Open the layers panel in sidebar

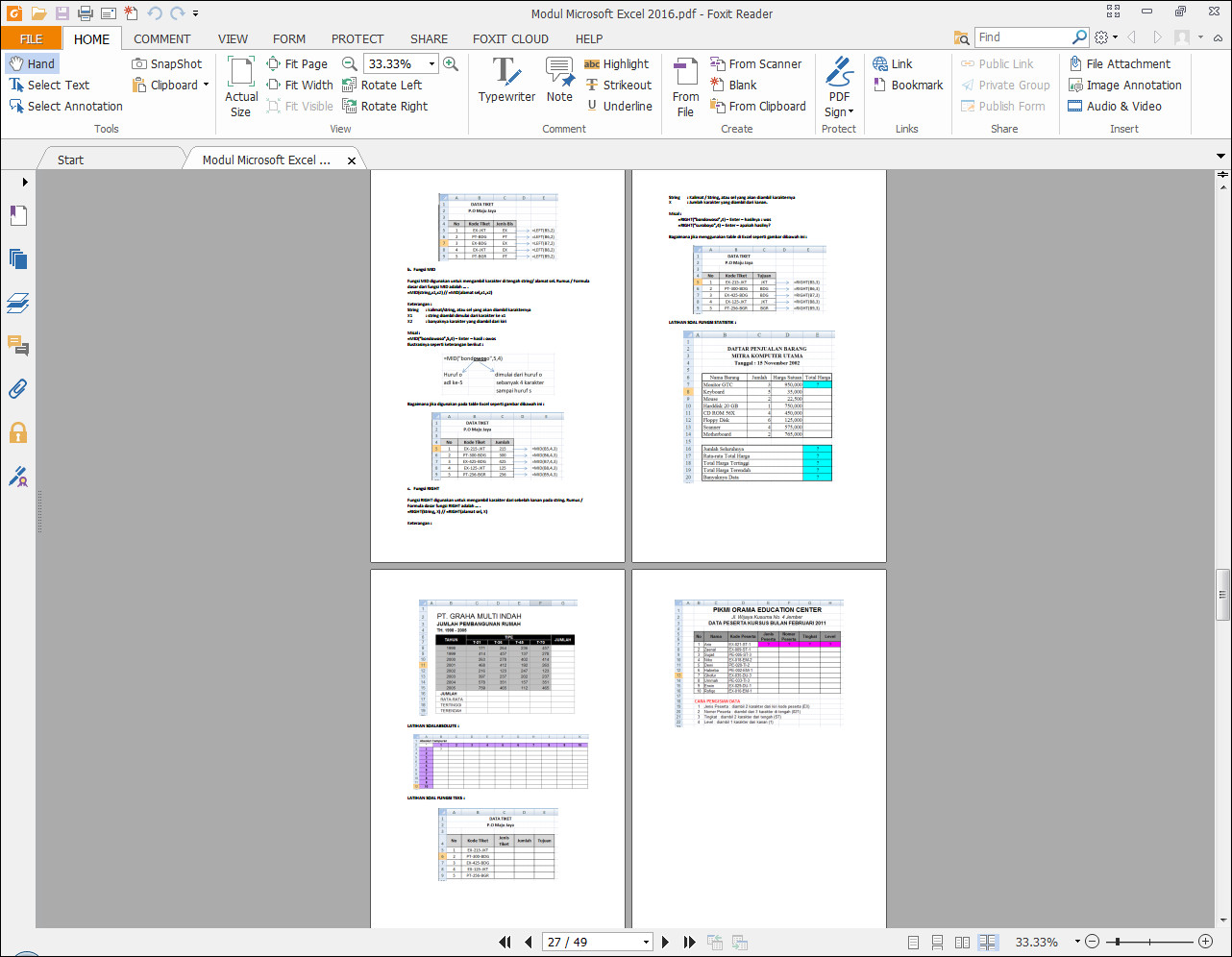[18, 303]
